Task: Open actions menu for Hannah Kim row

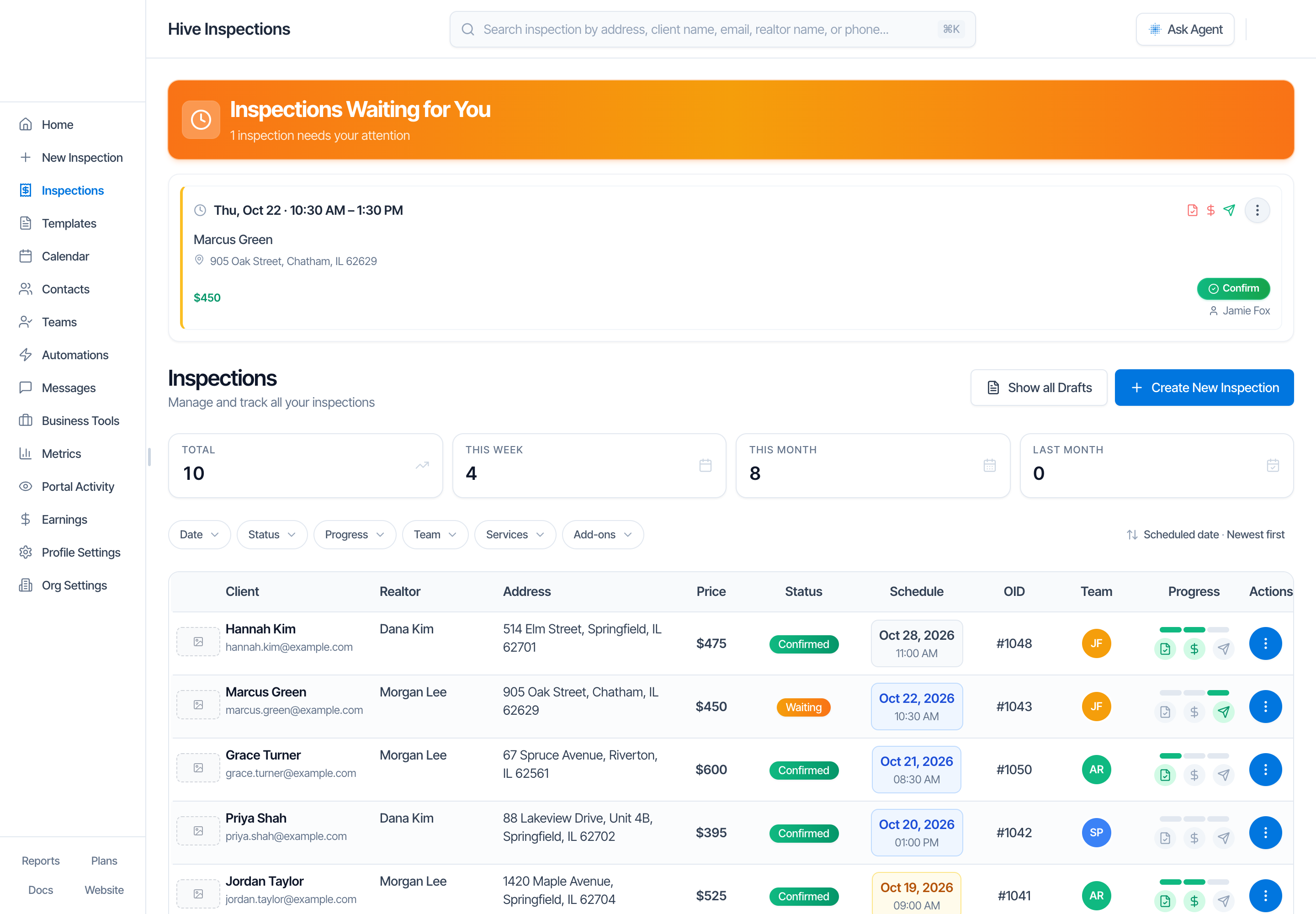Action: pos(1265,643)
